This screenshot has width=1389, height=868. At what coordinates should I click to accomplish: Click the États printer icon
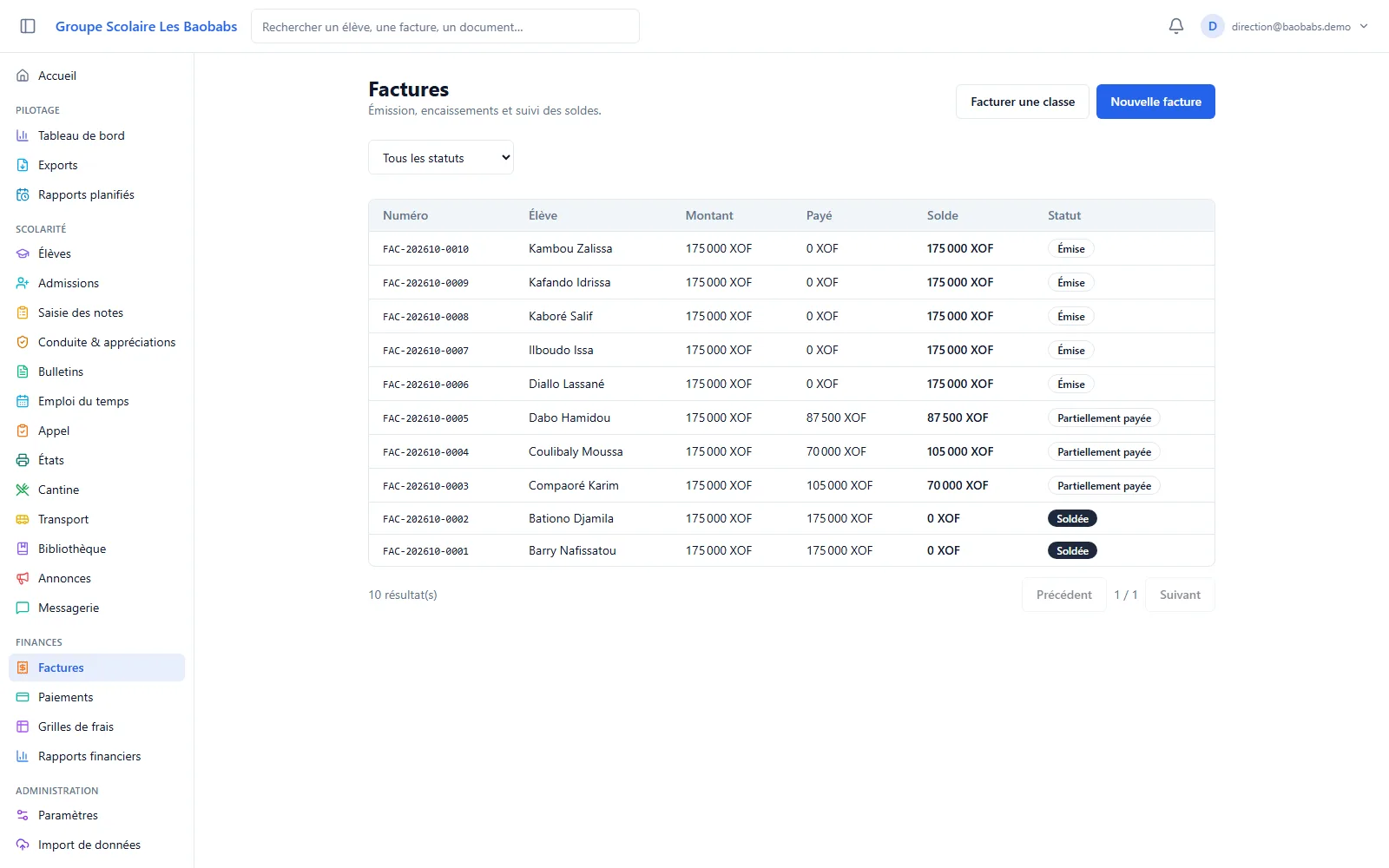[23, 460]
